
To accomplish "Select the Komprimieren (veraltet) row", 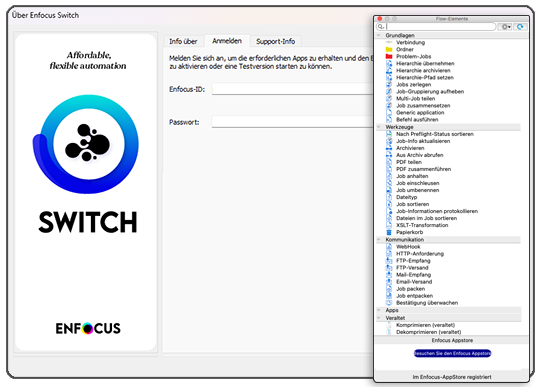I will tap(448, 325).
